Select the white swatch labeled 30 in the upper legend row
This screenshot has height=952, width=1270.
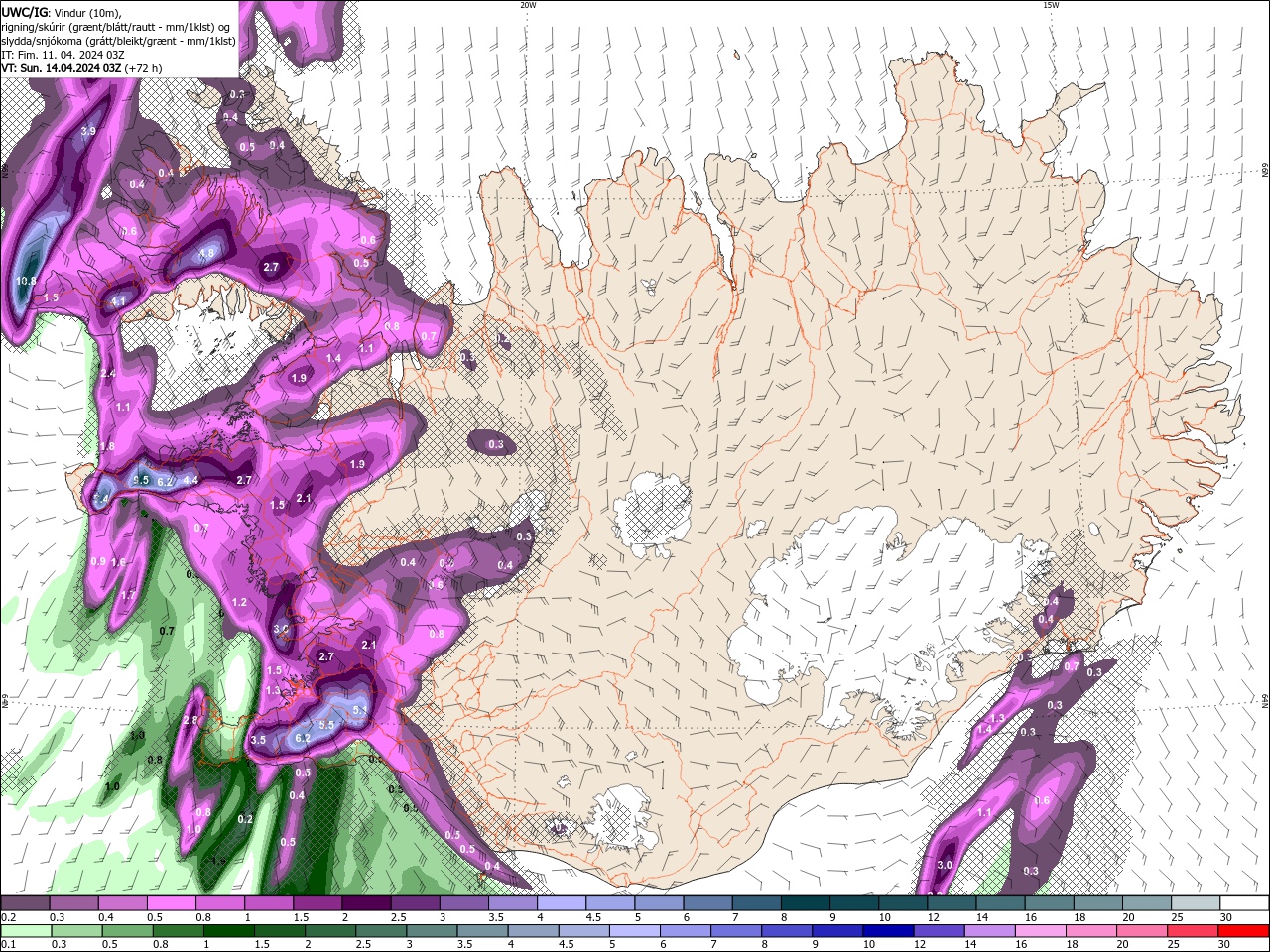pyautogui.click(x=1245, y=903)
